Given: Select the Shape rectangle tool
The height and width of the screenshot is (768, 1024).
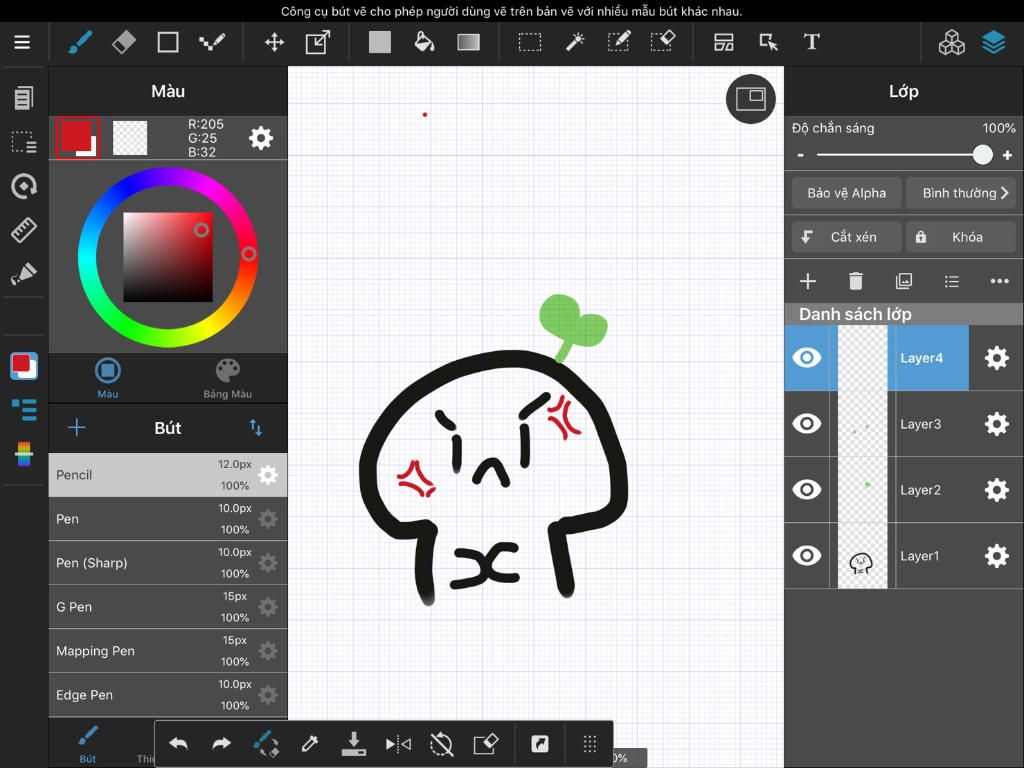Looking at the screenshot, I should pos(168,42).
